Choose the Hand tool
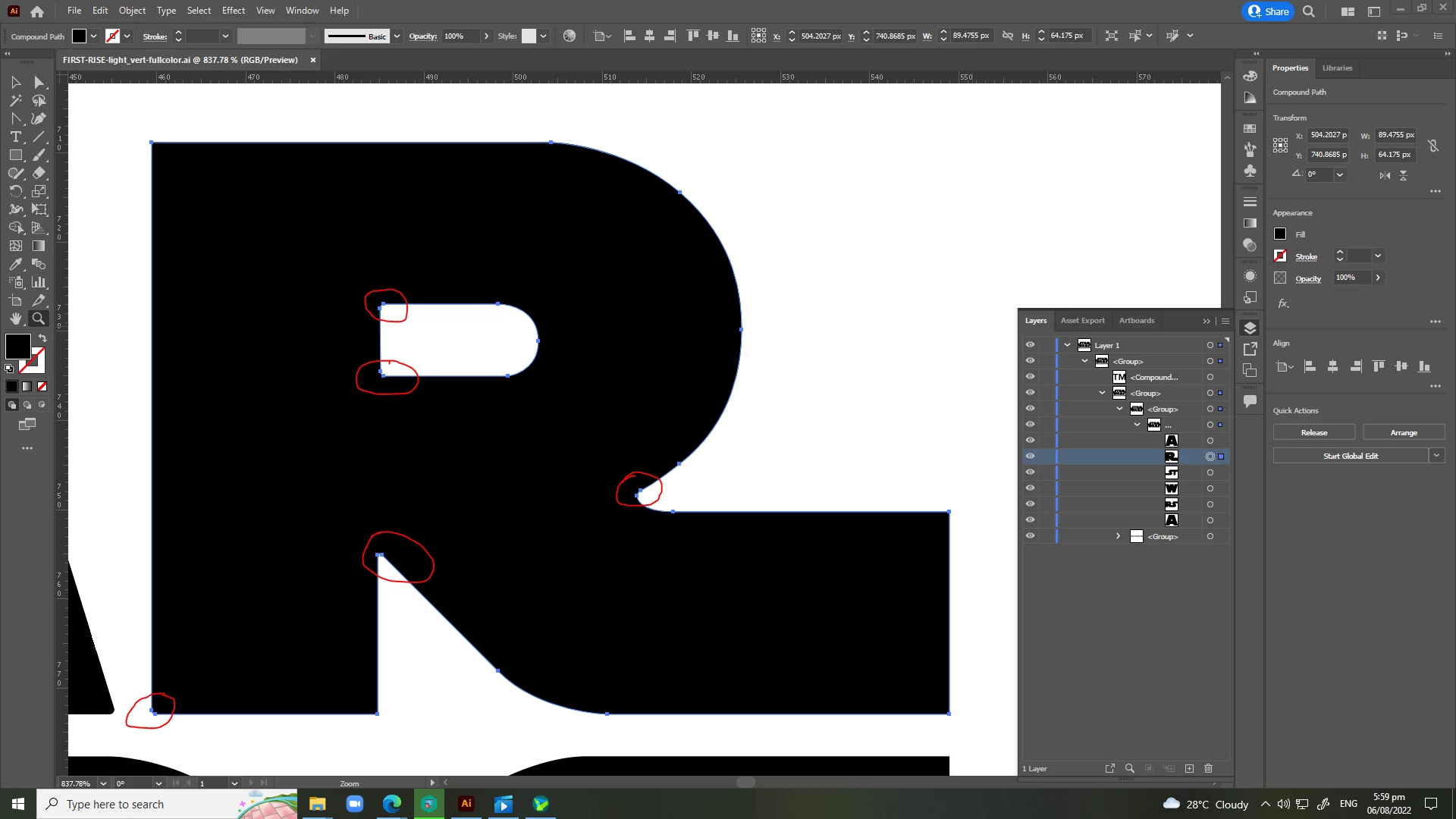1456x819 pixels. coord(15,319)
